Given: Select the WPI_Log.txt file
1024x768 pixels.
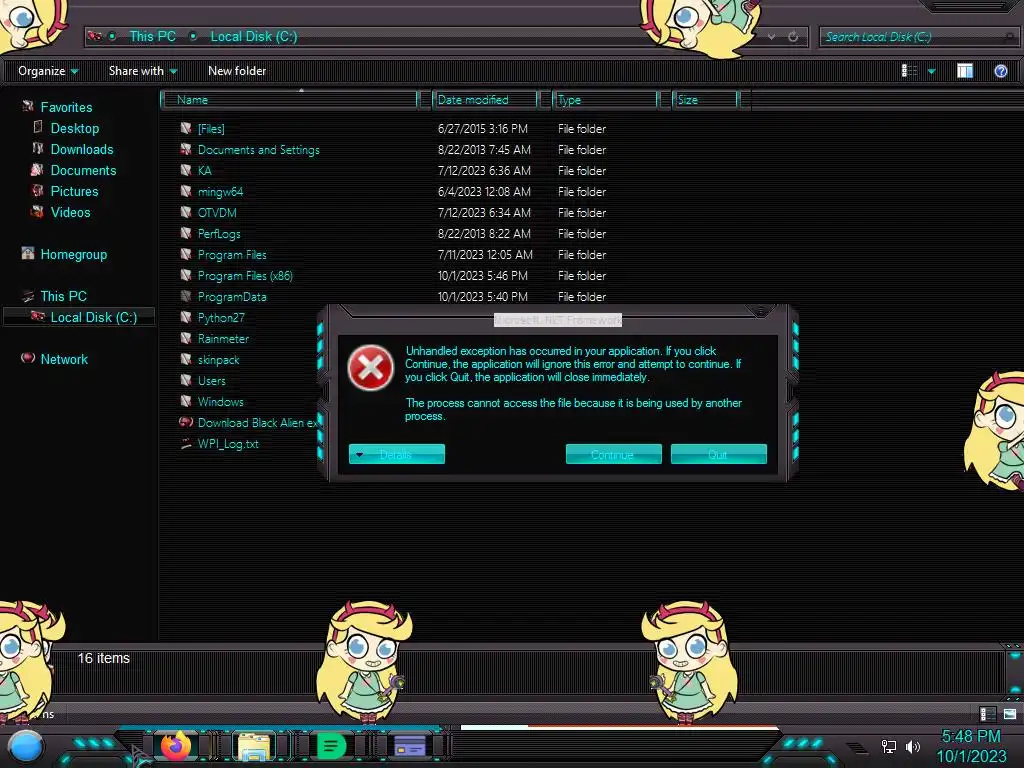Looking at the screenshot, I should tap(228, 443).
